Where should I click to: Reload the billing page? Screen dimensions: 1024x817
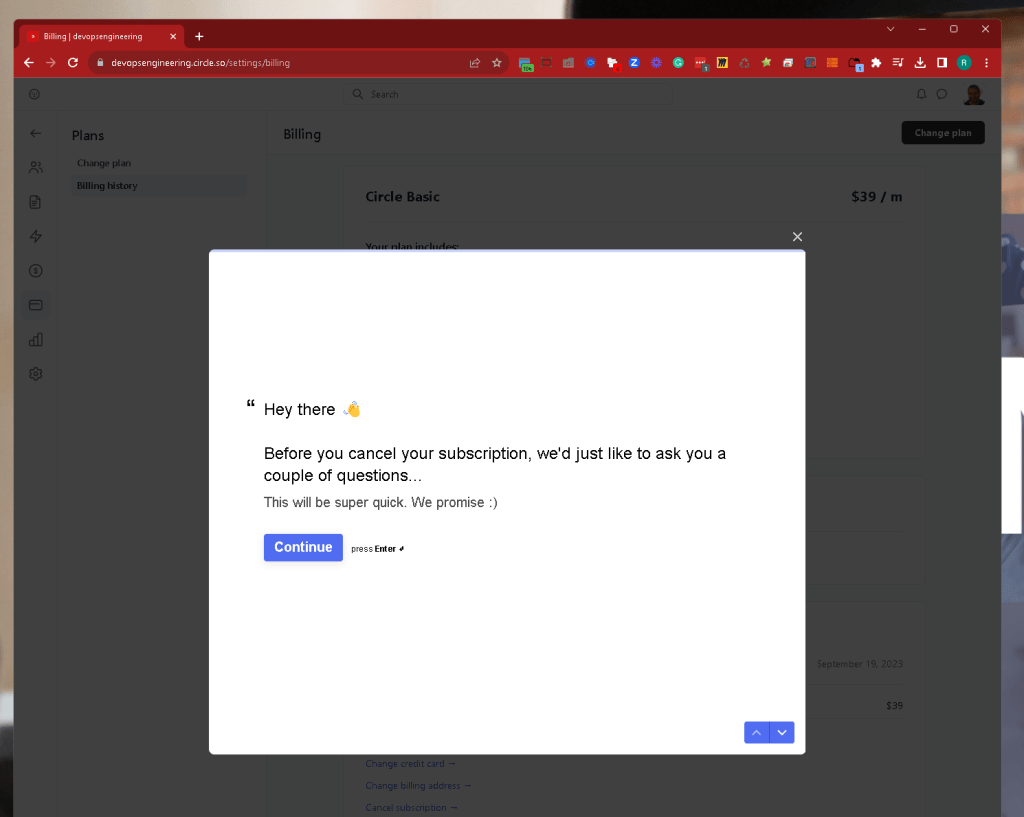coord(73,63)
